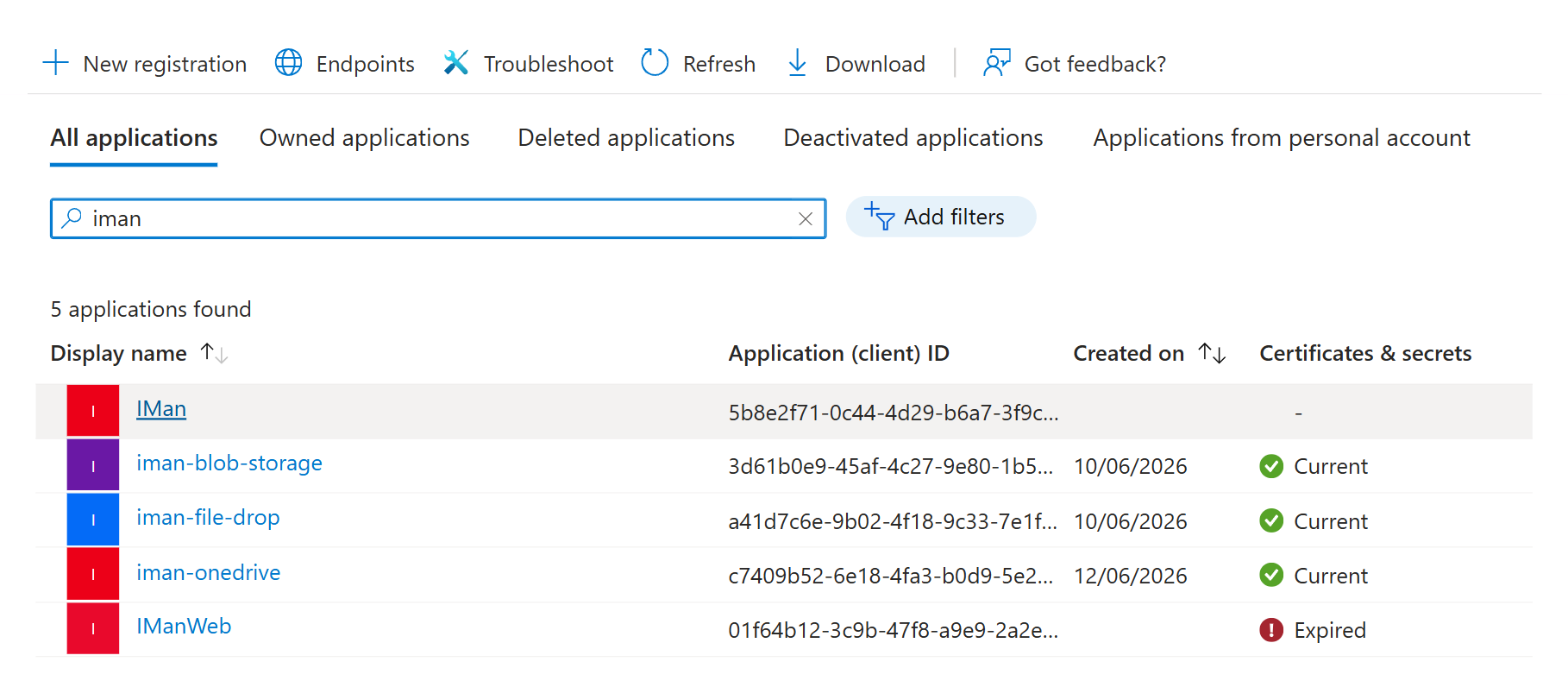Open Endpoints via the globe icon

pyautogui.click(x=288, y=63)
